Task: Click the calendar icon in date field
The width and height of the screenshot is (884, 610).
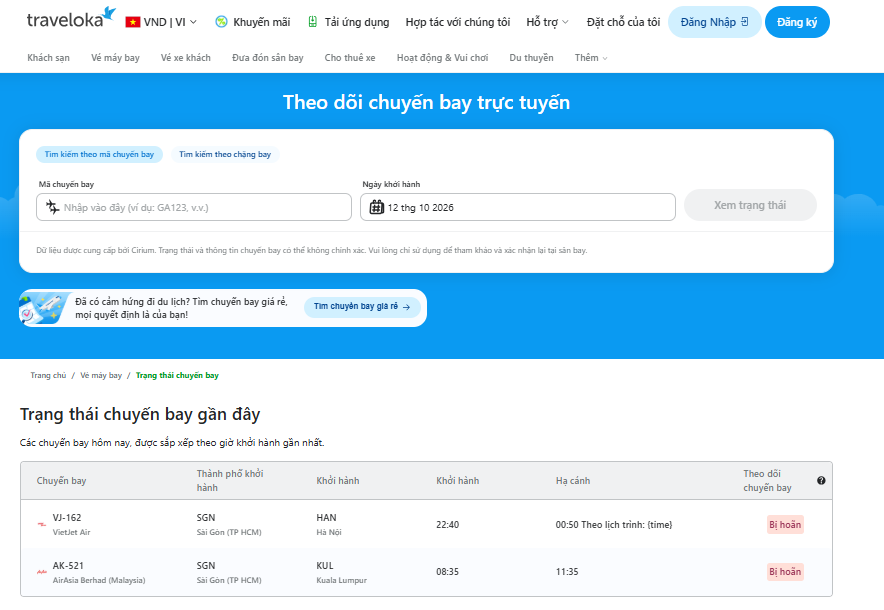Action: click(377, 207)
